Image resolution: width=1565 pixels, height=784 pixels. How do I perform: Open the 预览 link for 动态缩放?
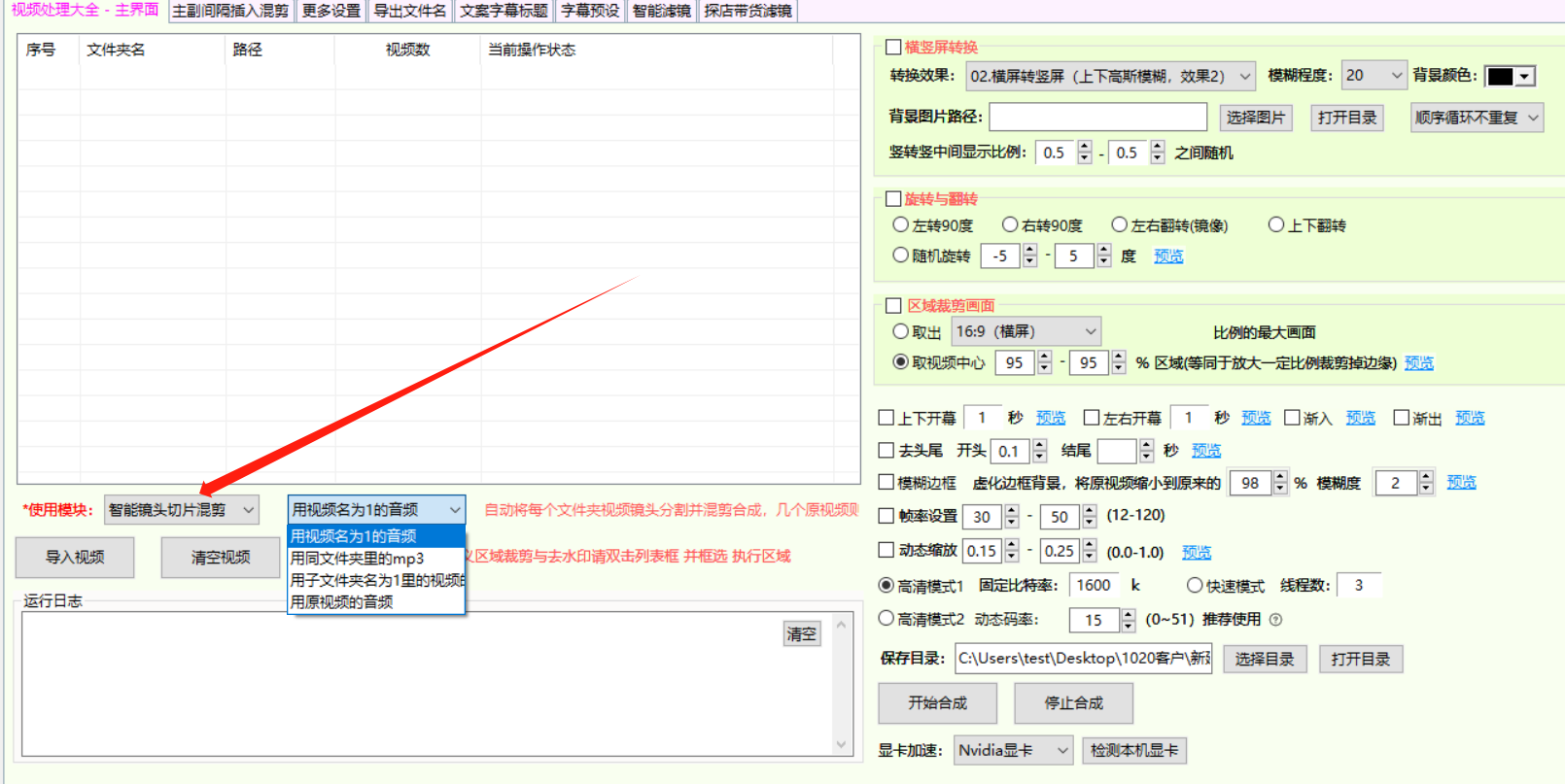1197,552
